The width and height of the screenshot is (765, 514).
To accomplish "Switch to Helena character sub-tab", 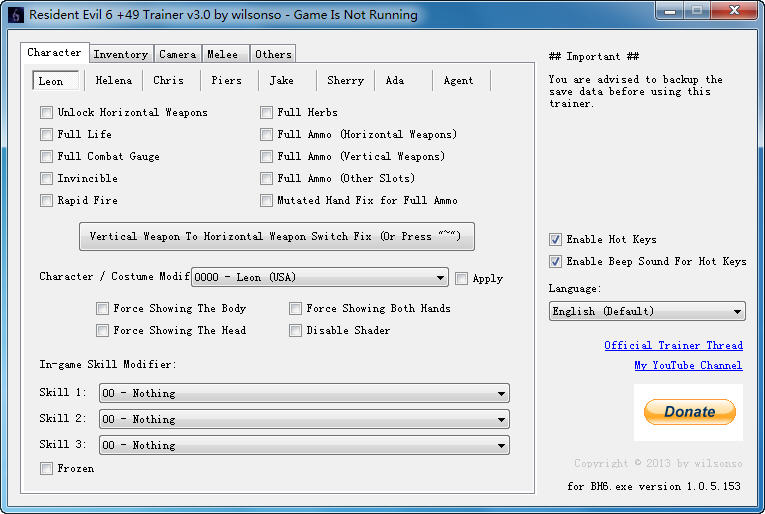I will [x=114, y=80].
